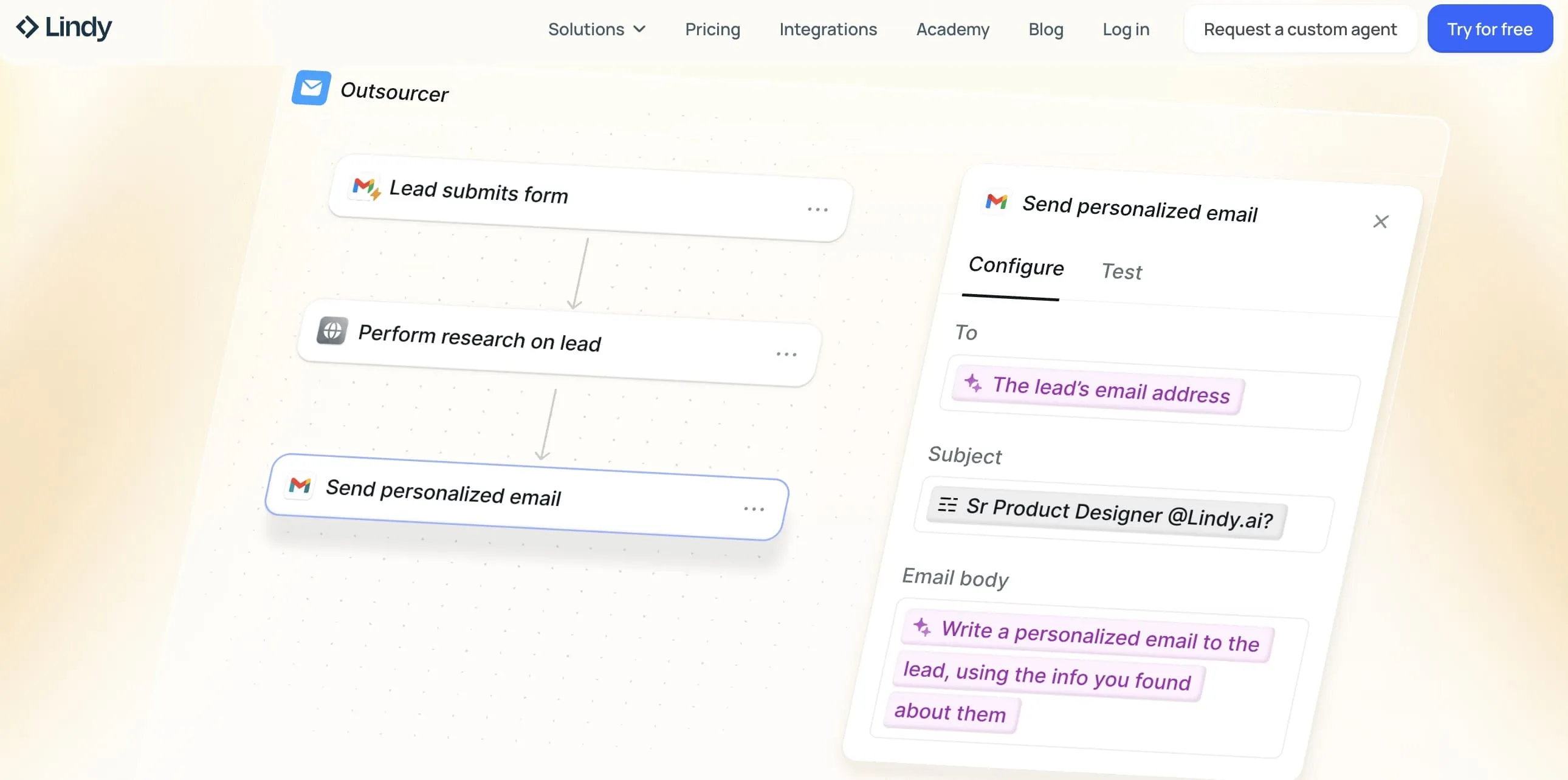Click Gmail icon on Send personalized email node
The width and height of the screenshot is (1568, 780).
point(300,485)
